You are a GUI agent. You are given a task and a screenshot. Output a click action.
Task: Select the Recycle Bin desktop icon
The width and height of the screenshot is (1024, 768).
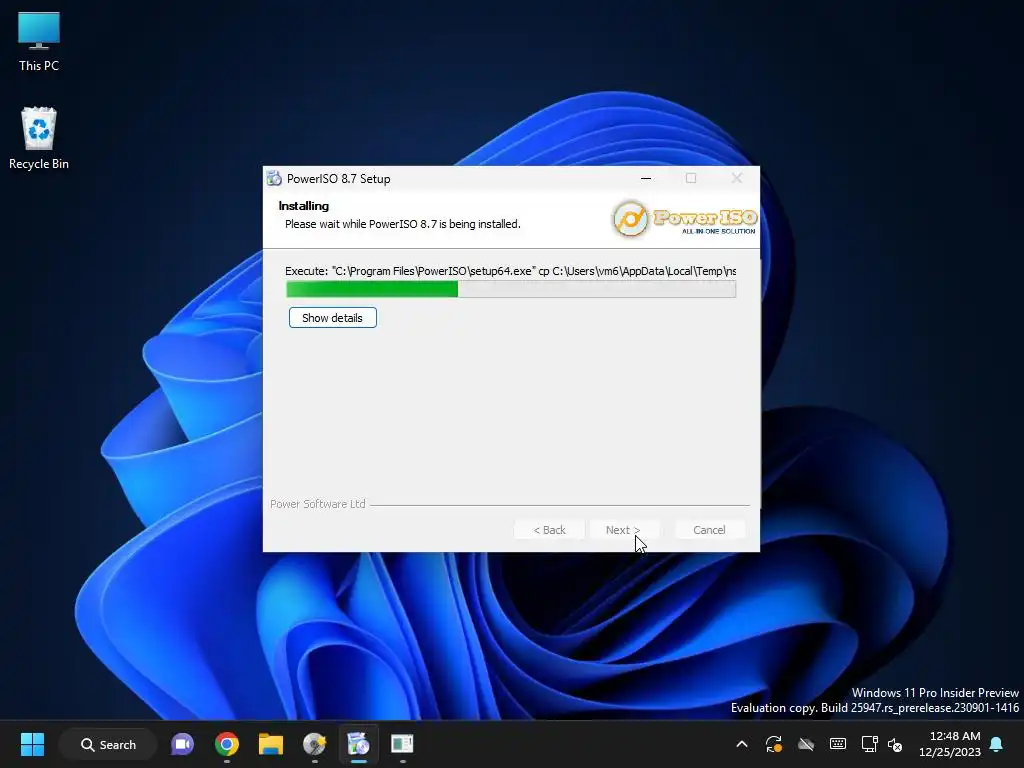pos(39,138)
